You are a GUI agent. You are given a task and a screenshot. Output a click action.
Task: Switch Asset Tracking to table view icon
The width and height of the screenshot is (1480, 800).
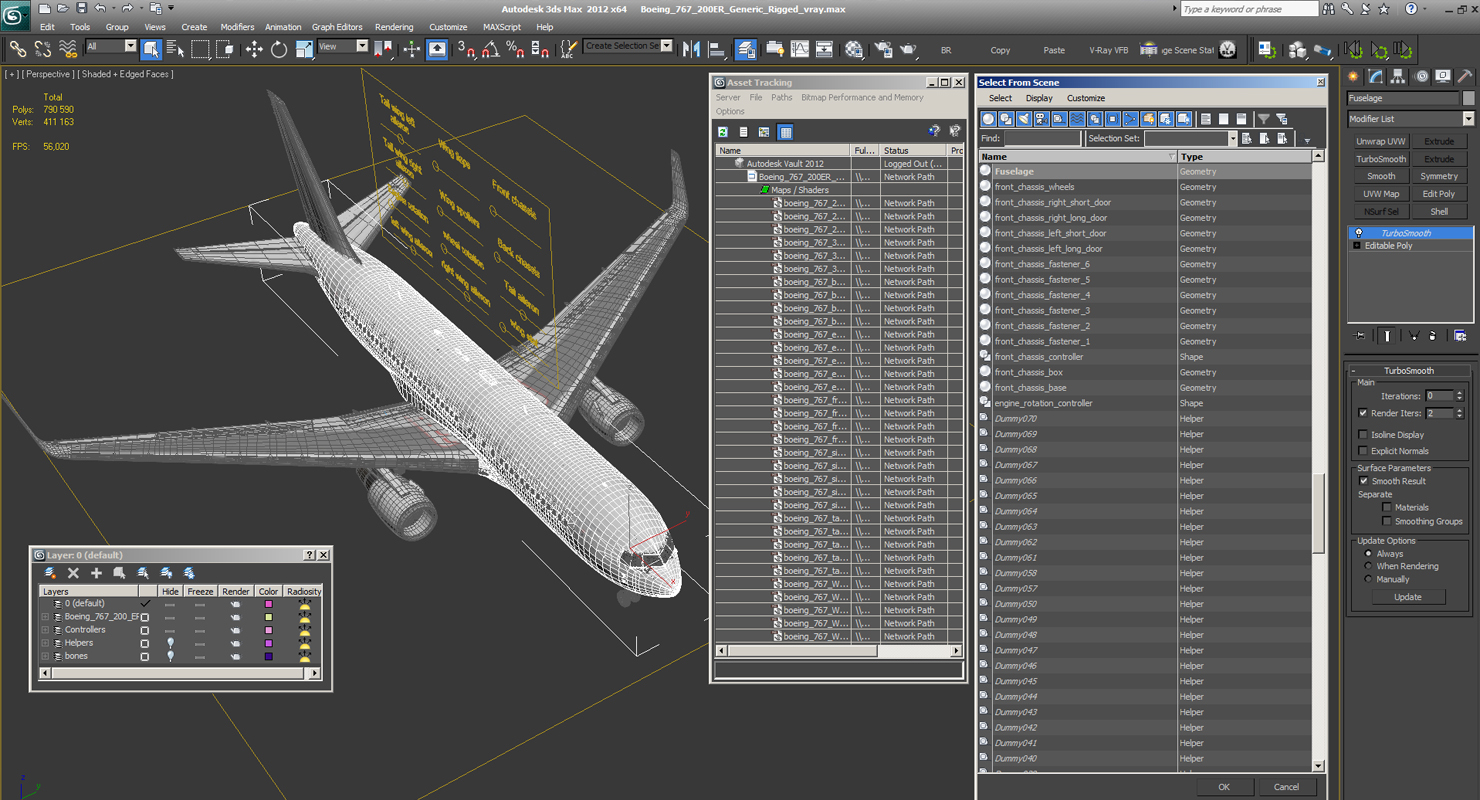(786, 132)
